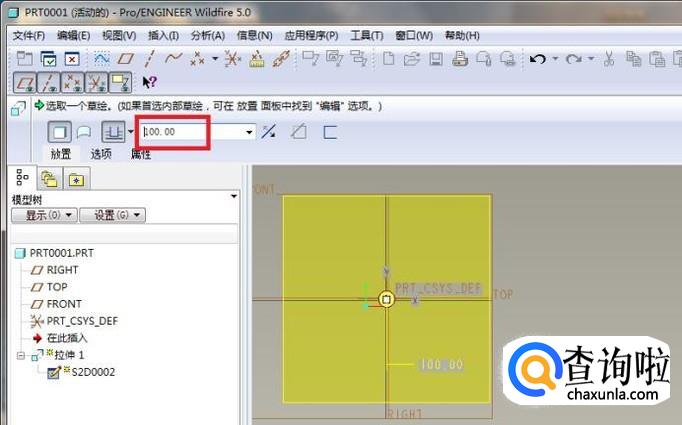Open the 分析(A) menu
Image resolution: width=682 pixels, height=425 pixels.
pyautogui.click(x=207, y=35)
